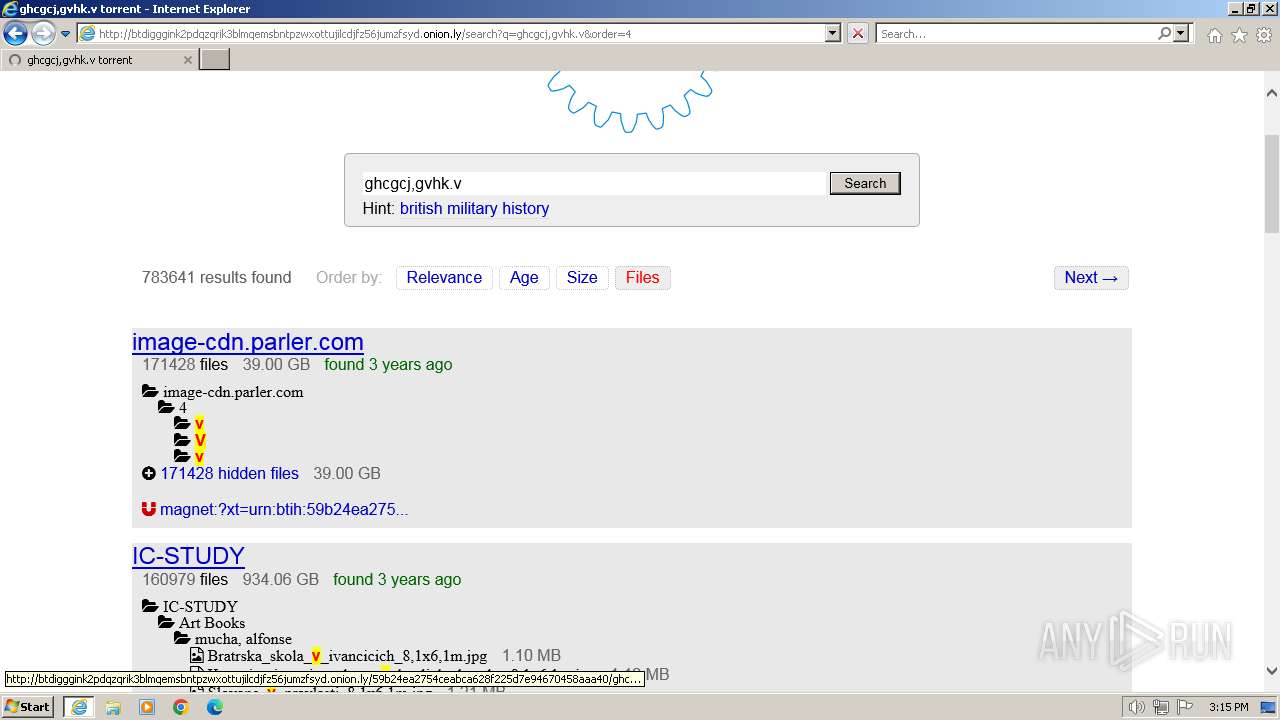
Task: Open the search provider dropdown arrow
Action: pyautogui.click(x=1181, y=33)
